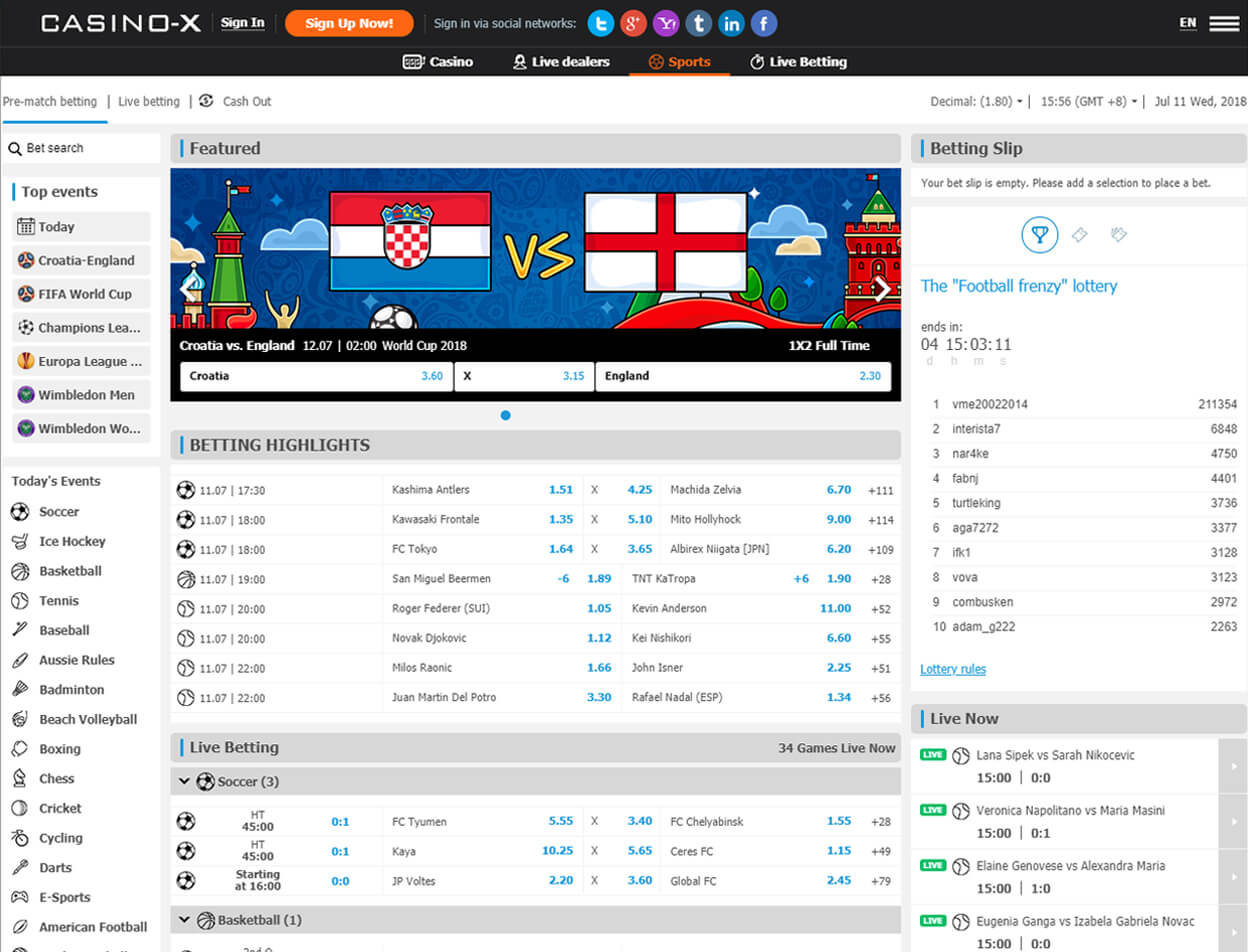Click the Tennis sidebar icon

pos(20,601)
